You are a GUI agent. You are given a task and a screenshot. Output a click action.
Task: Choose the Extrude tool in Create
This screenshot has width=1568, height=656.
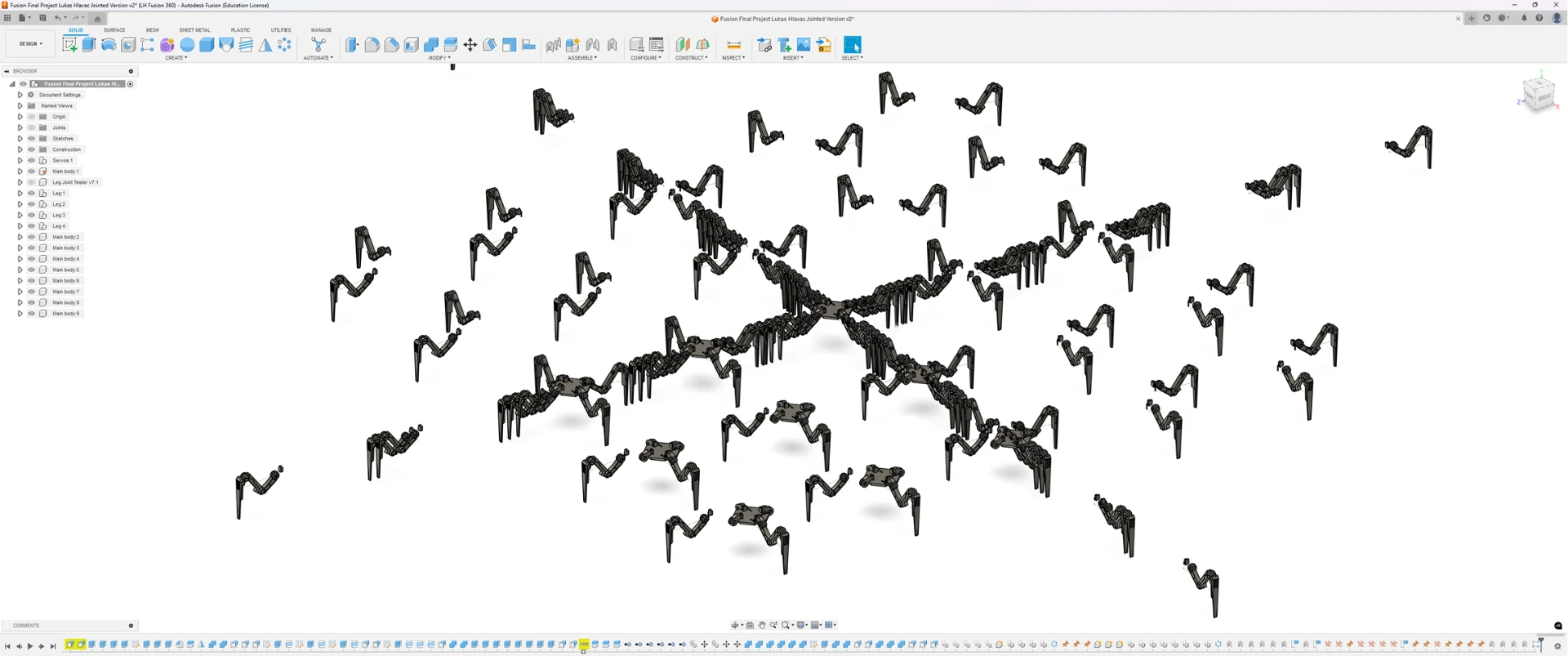(89, 45)
